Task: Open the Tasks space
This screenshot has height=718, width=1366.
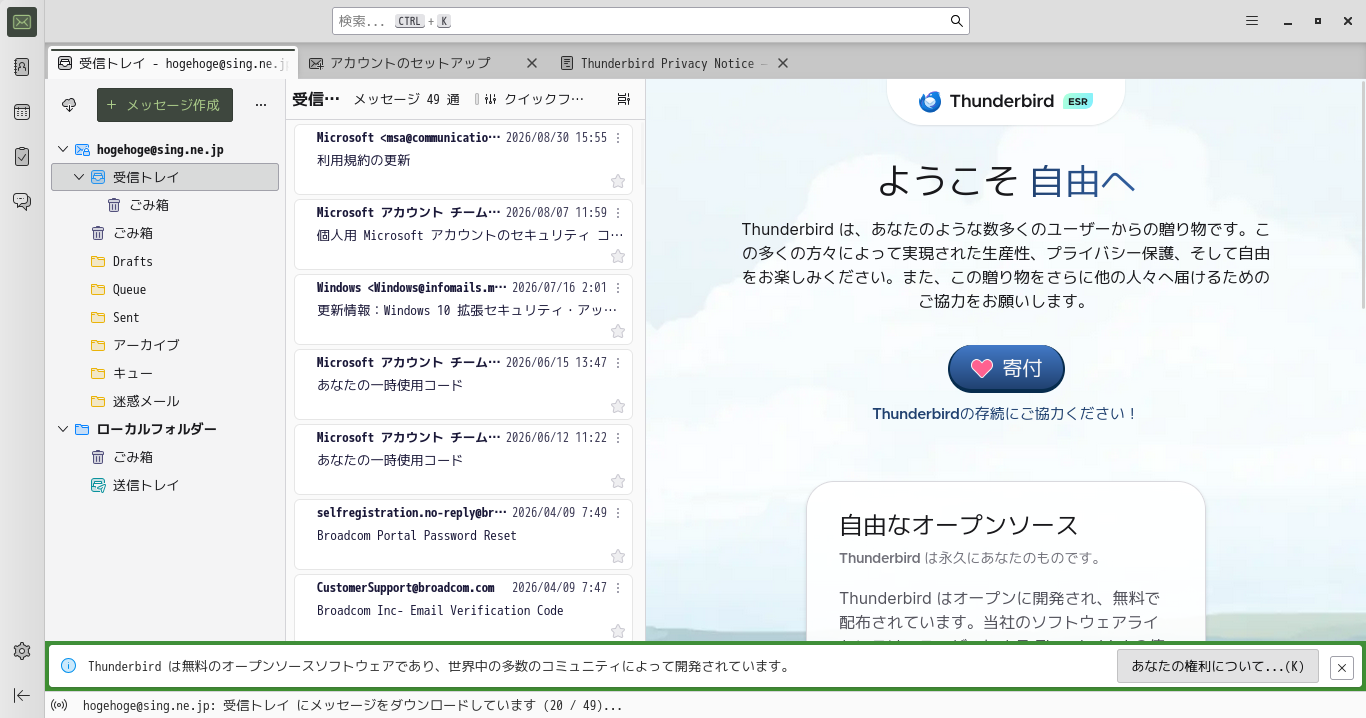Action: (22, 156)
